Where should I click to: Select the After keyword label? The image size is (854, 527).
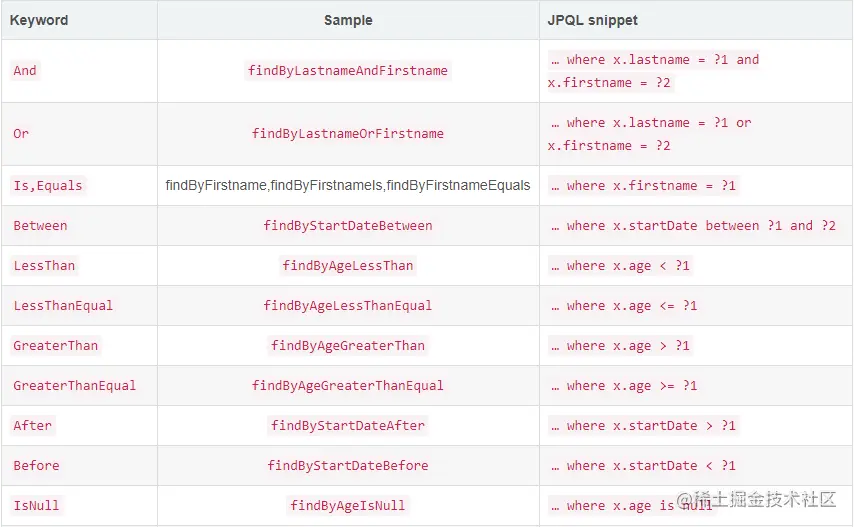point(32,426)
